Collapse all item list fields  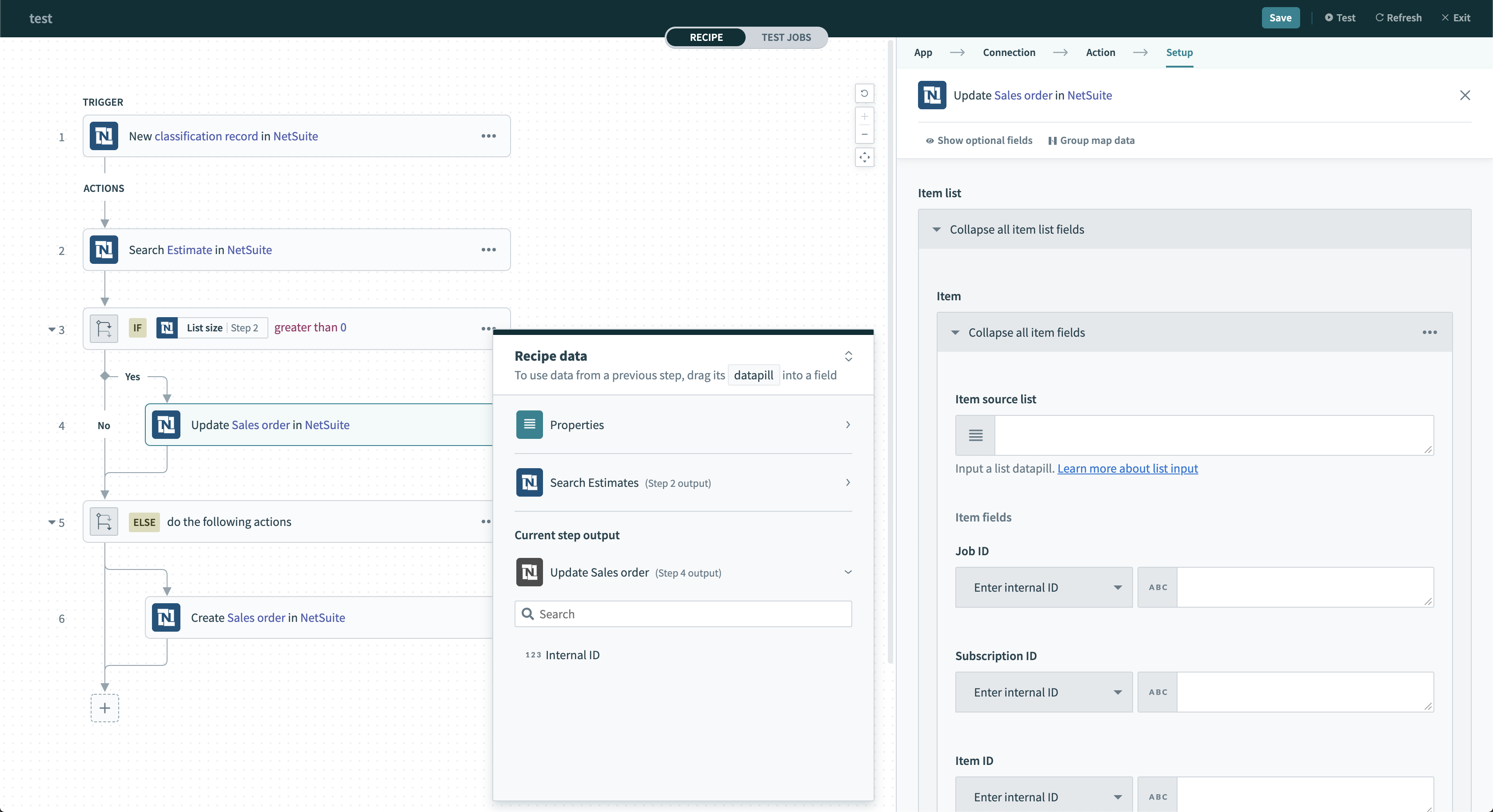coord(1016,229)
